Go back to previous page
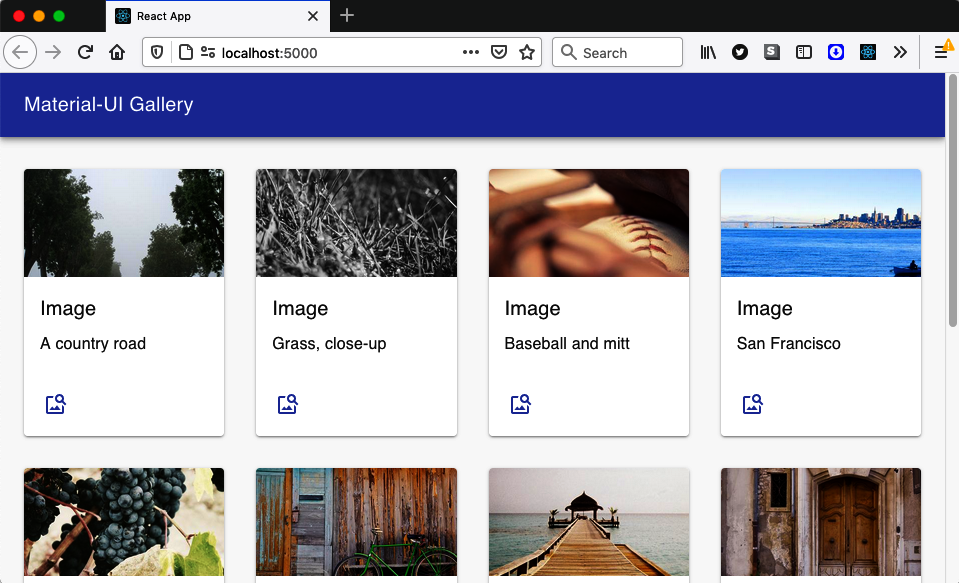 pyautogui.click(x=20, y=53)
